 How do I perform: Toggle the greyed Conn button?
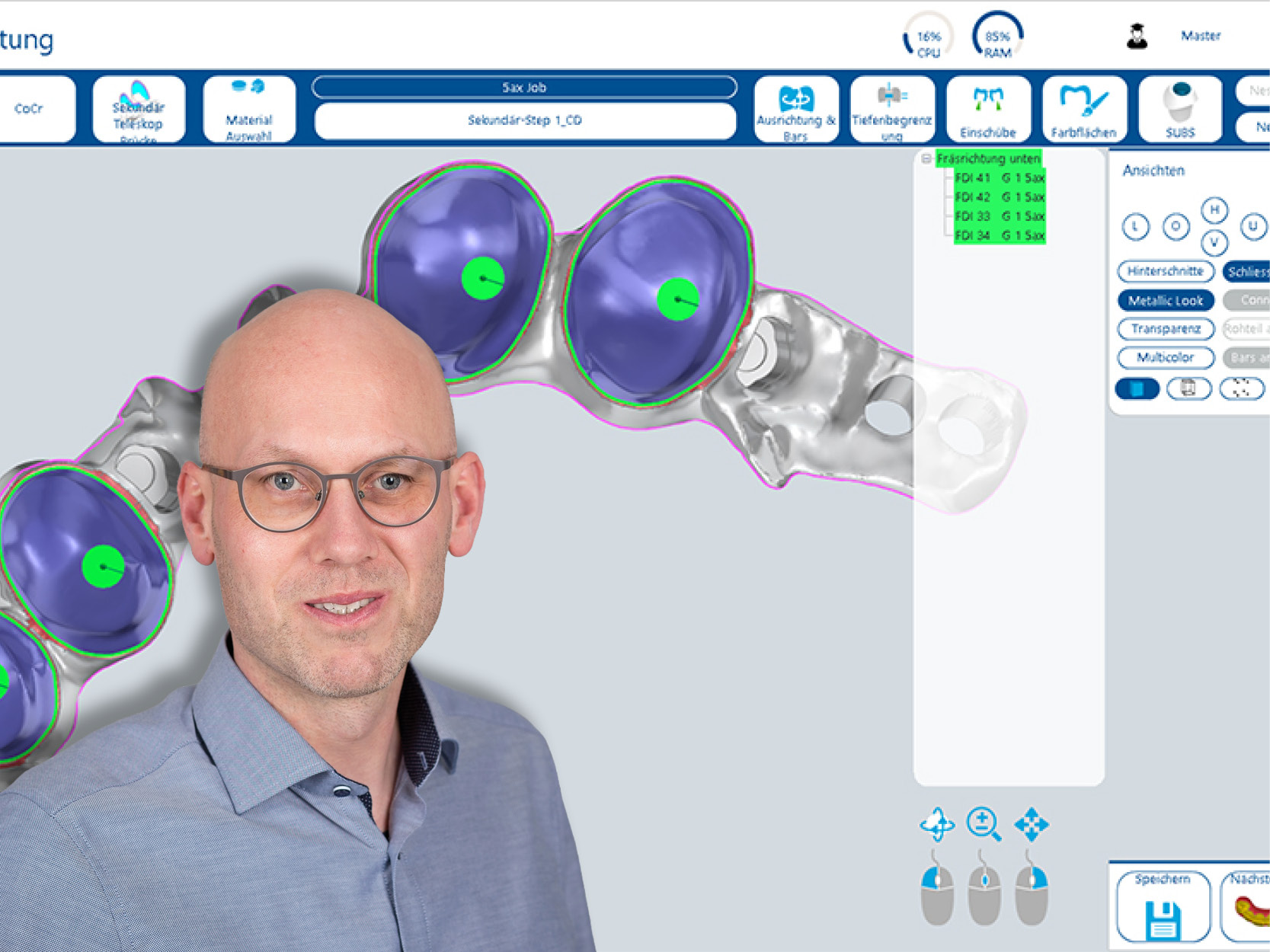[x=1247, y=300]
